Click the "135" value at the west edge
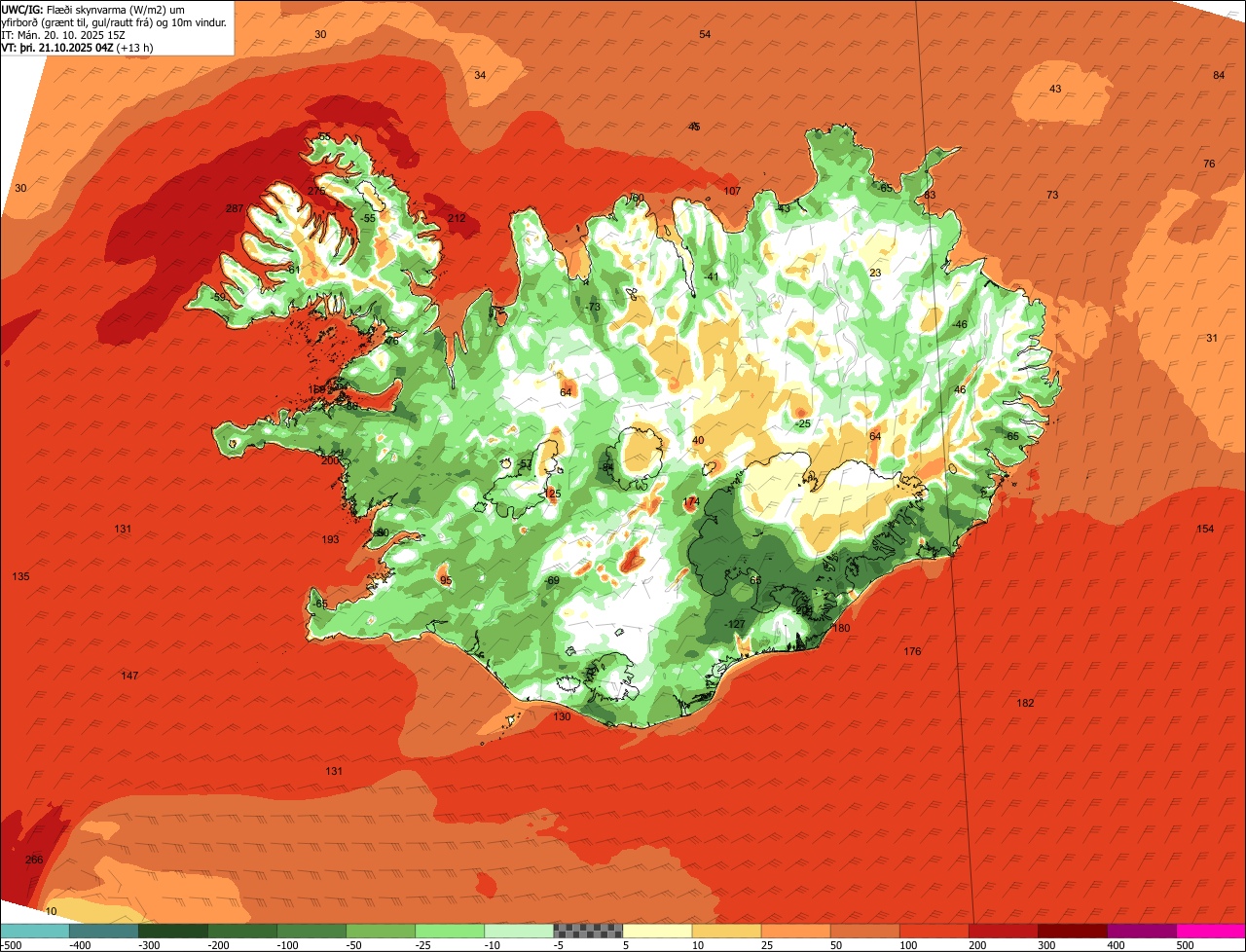 20,577
